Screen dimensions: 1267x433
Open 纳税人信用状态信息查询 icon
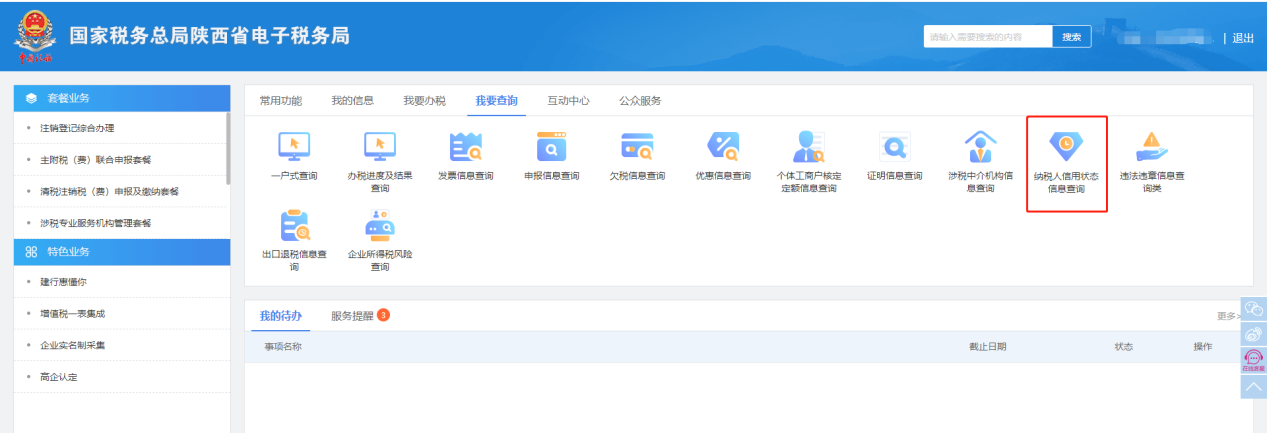click(x=1066, y=147)
